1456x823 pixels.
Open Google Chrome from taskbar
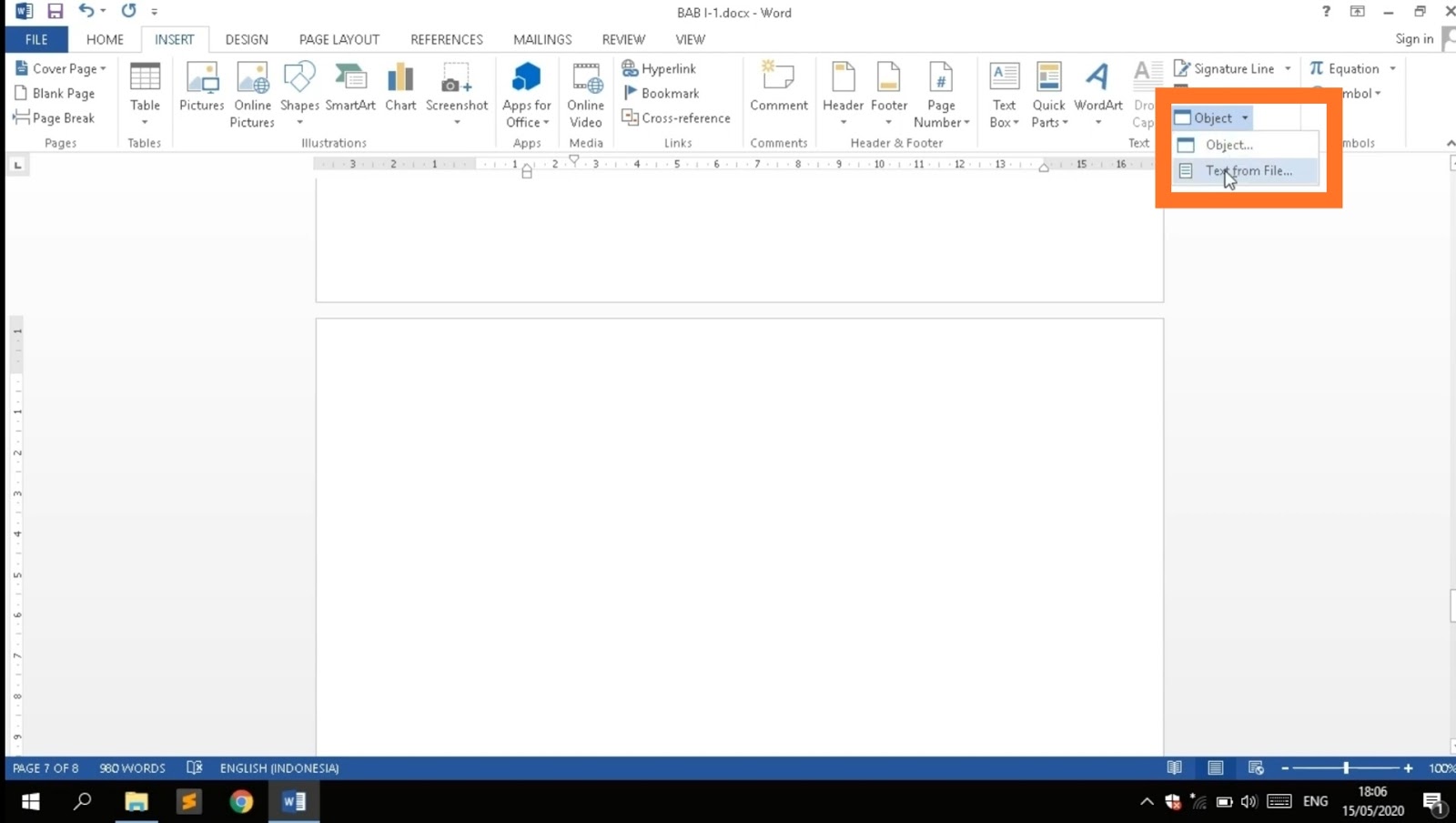point(241,801)
